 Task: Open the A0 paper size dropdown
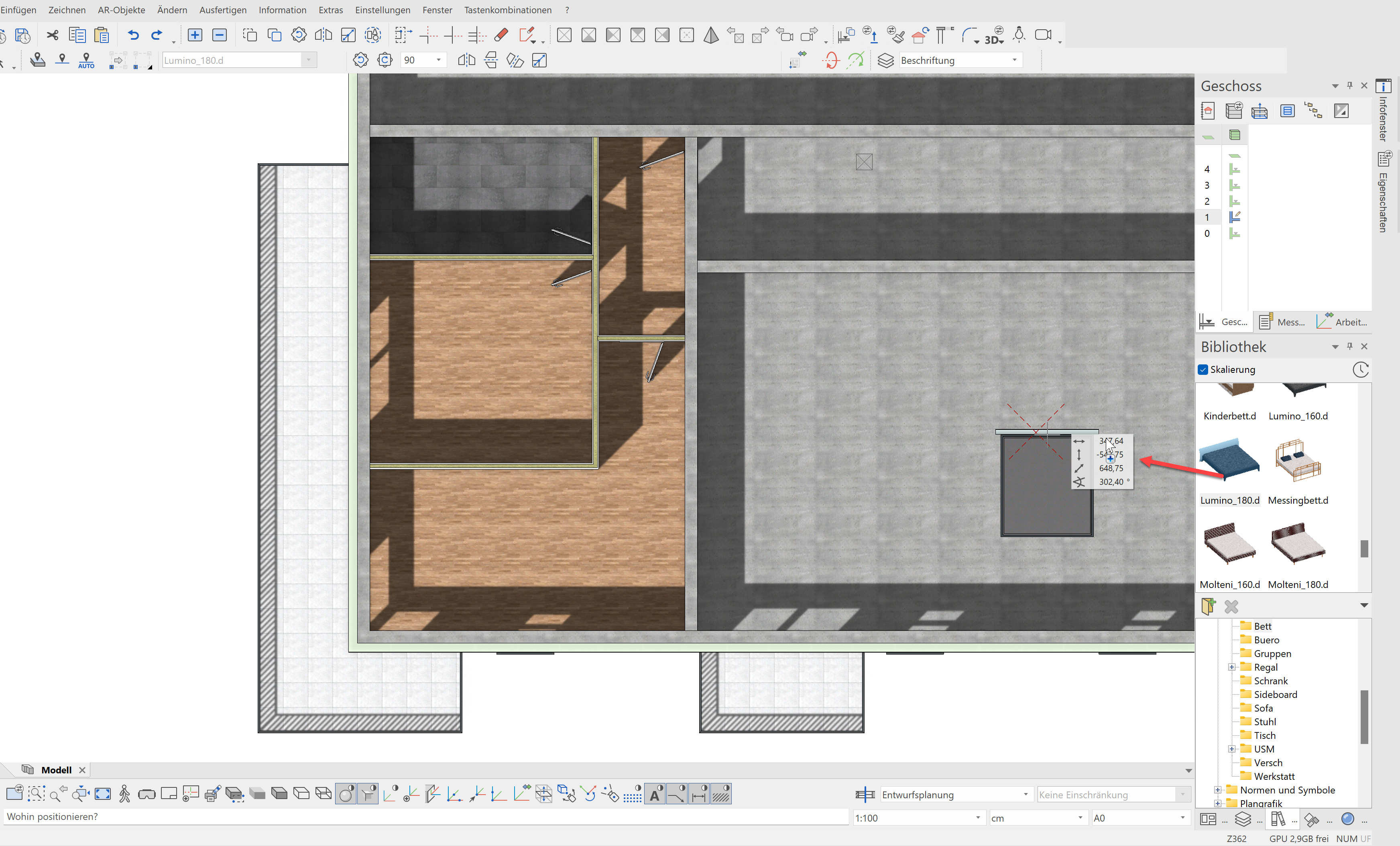(1182, 818)
